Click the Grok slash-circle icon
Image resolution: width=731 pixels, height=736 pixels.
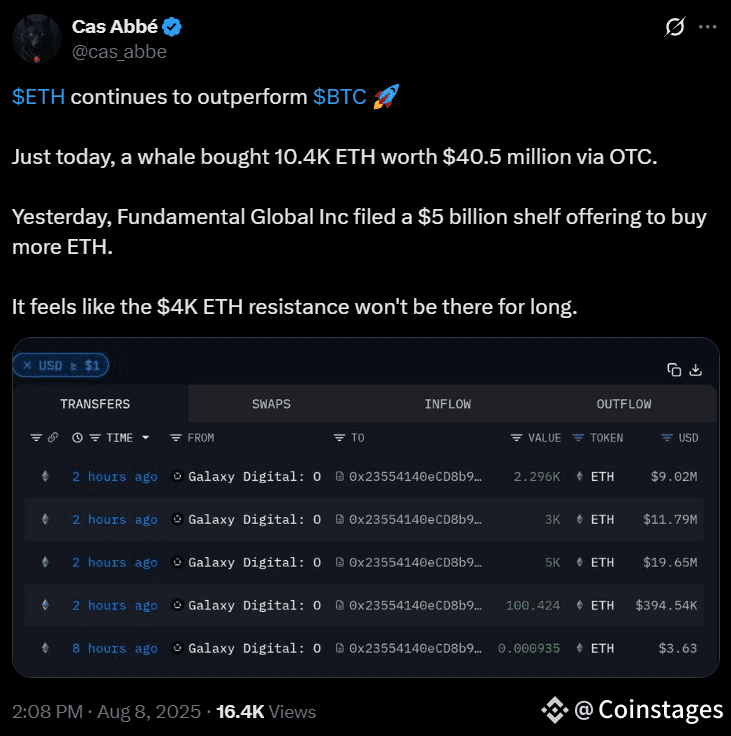675,27
